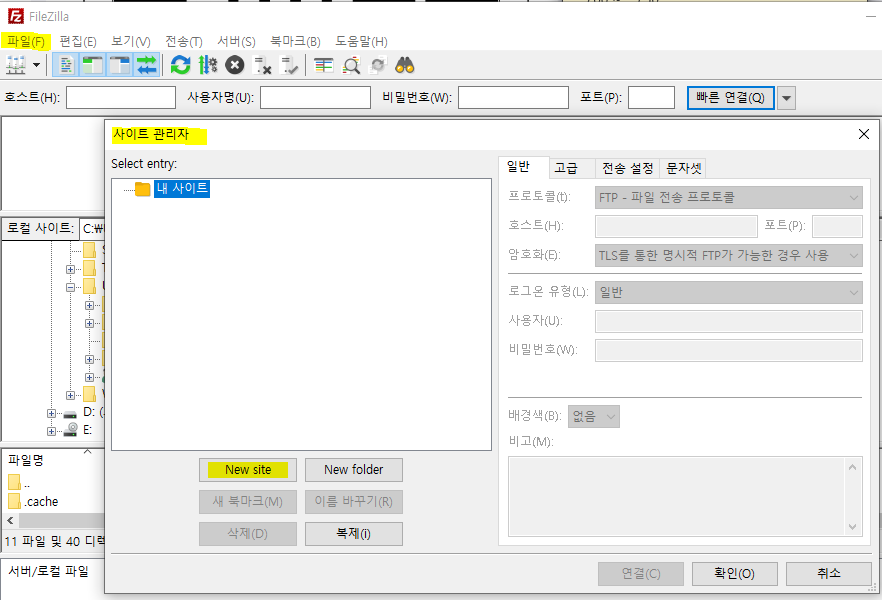Toggle synchronized browsing icon

[378, 65]
